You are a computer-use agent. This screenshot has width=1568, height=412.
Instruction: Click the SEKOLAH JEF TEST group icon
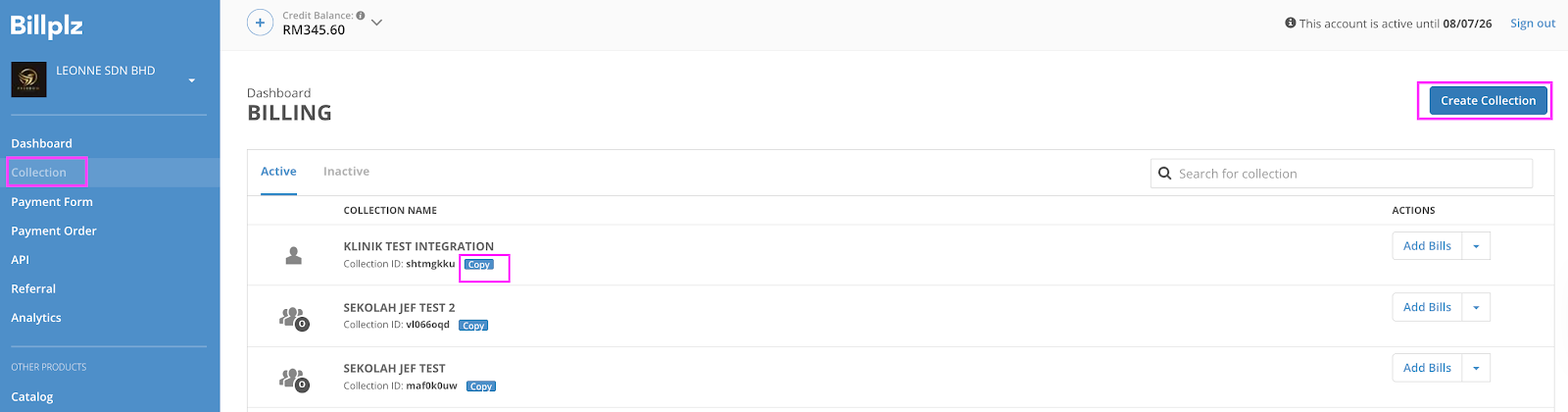point(293,378)
